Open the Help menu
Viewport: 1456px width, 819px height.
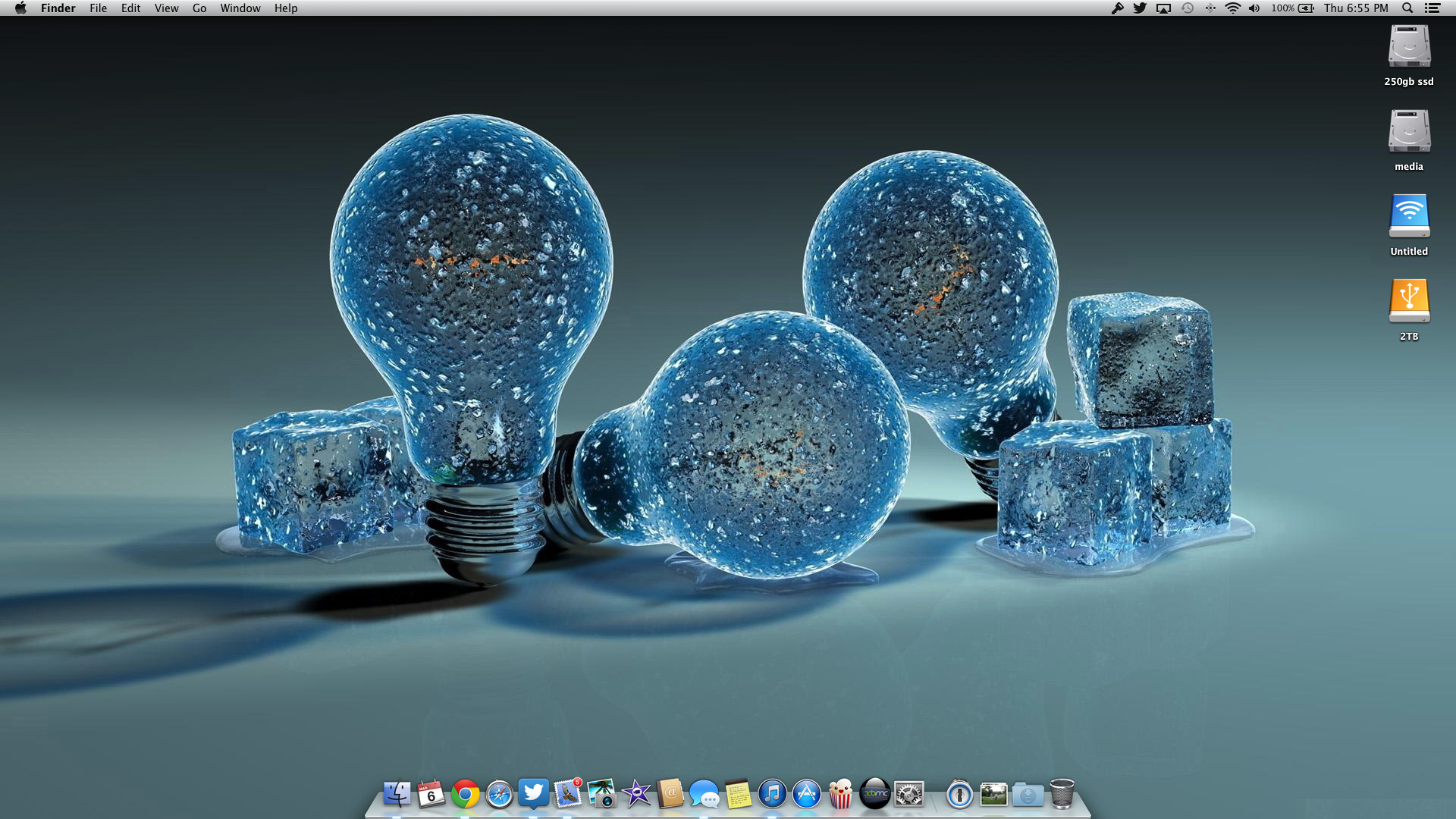point(286,8)
